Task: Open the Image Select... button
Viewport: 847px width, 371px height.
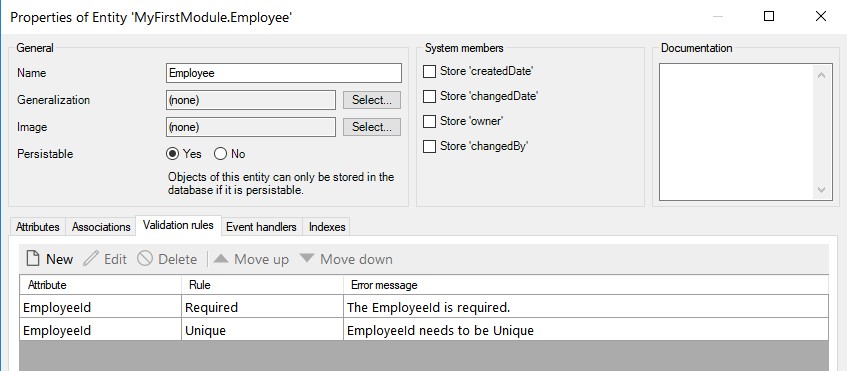Action: coord(372,127)
